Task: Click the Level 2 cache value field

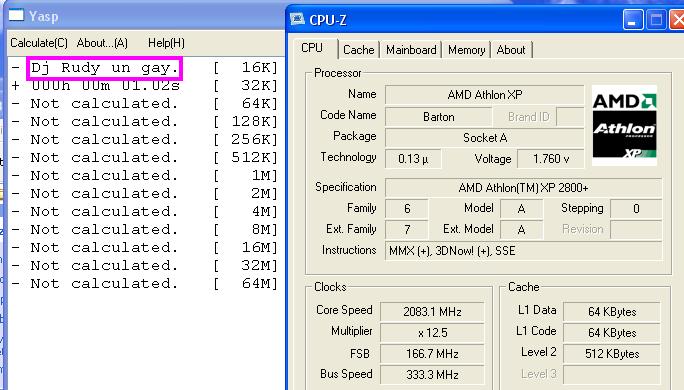Action: [x=612, y=353]
